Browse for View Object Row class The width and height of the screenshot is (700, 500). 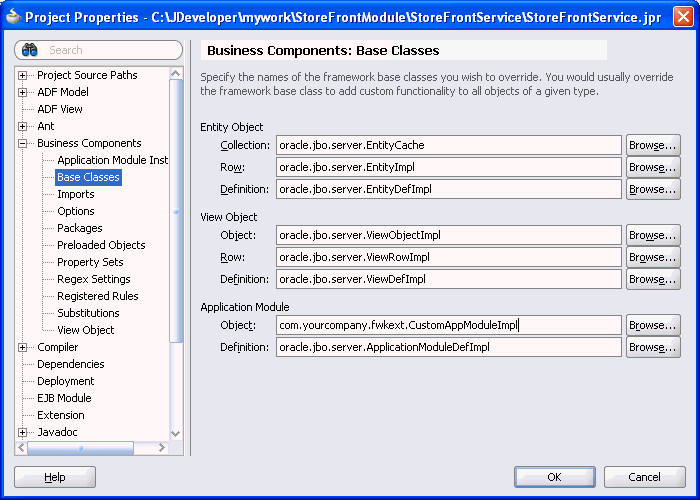pos(653,257)
